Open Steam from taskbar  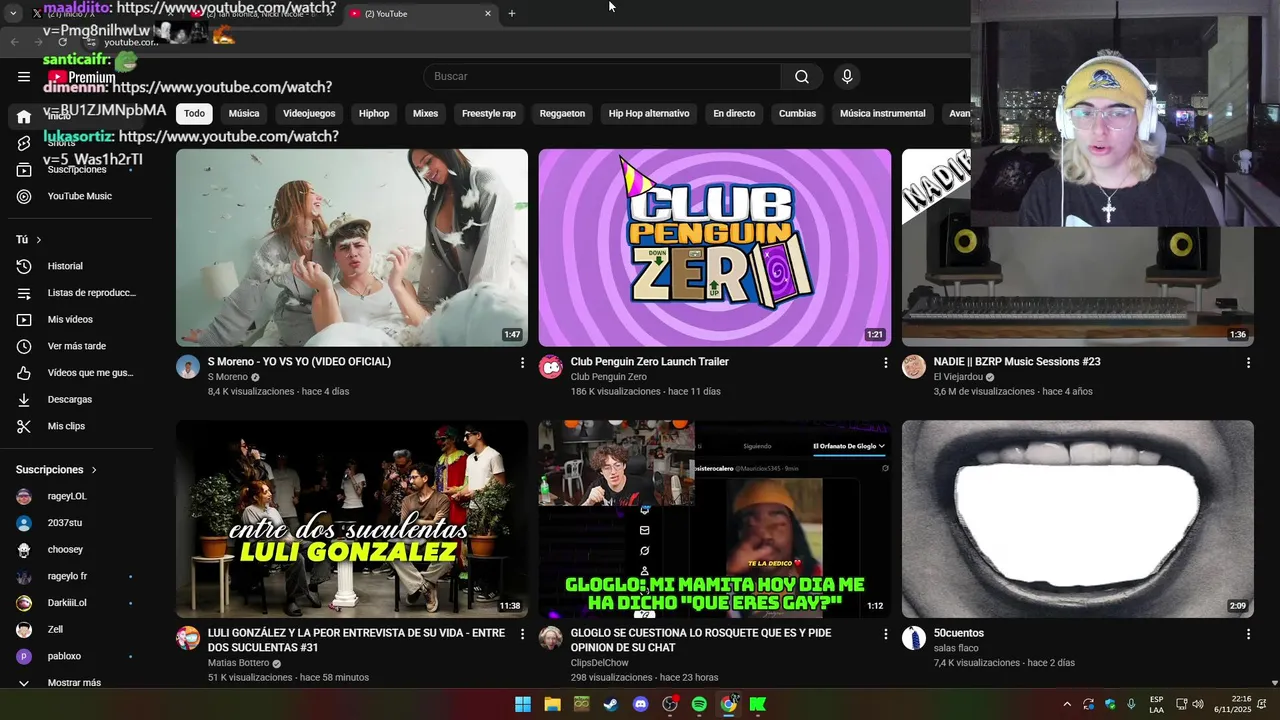pos(610,704)
